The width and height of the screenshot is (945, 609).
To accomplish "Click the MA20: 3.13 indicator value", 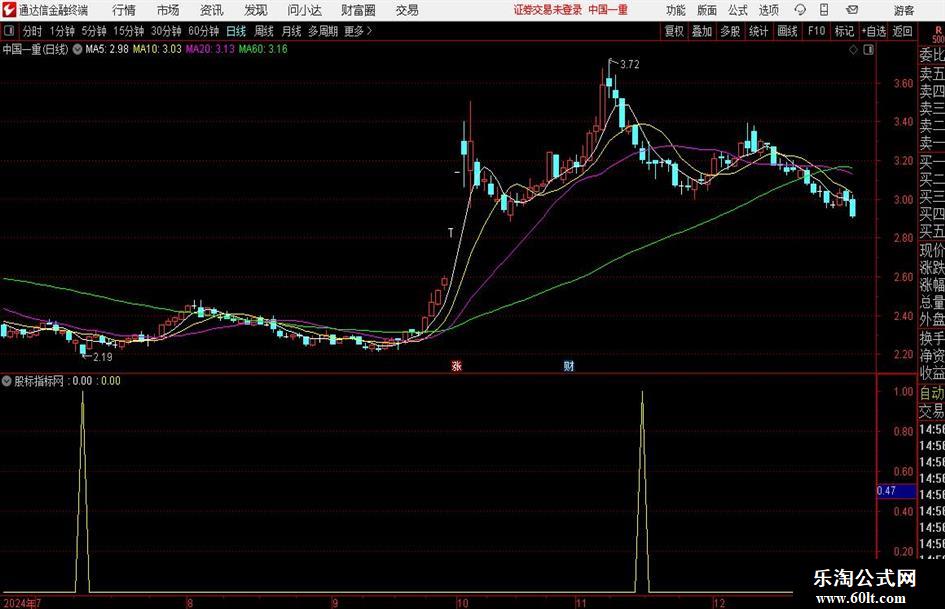I will click(210, 49).
